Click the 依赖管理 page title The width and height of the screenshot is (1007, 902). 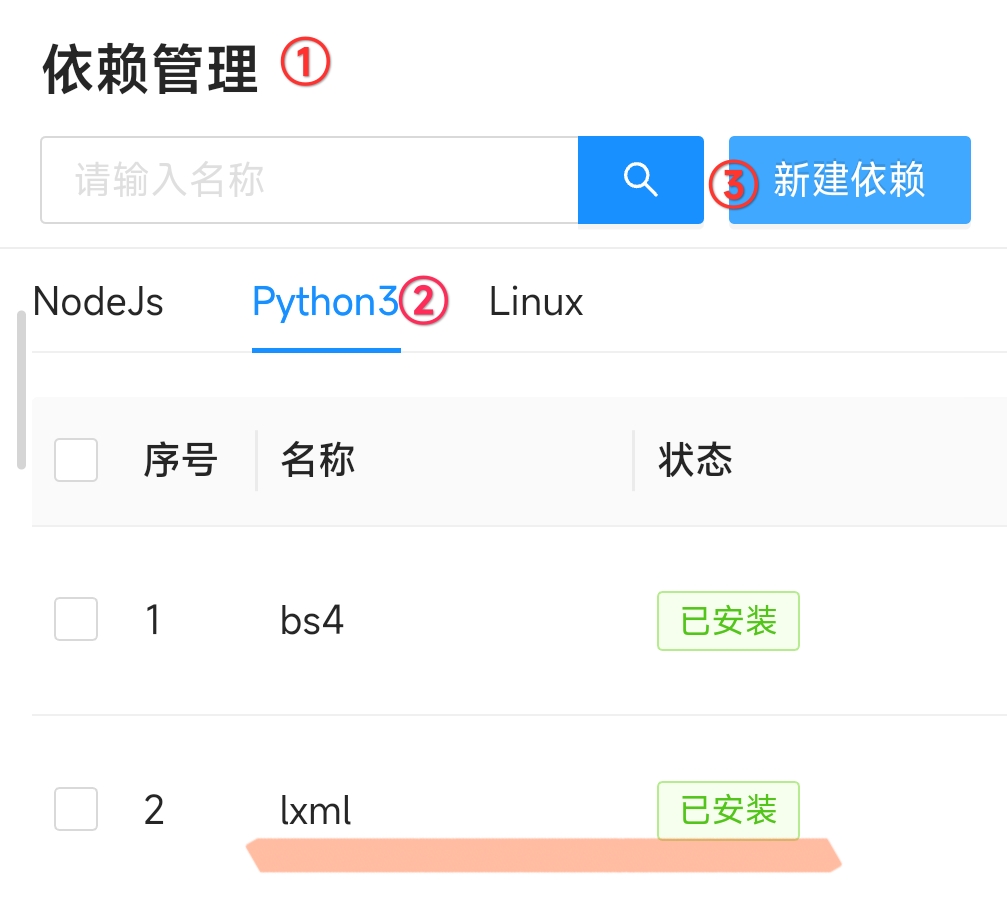pyautogui.click(x=150, y=66)
